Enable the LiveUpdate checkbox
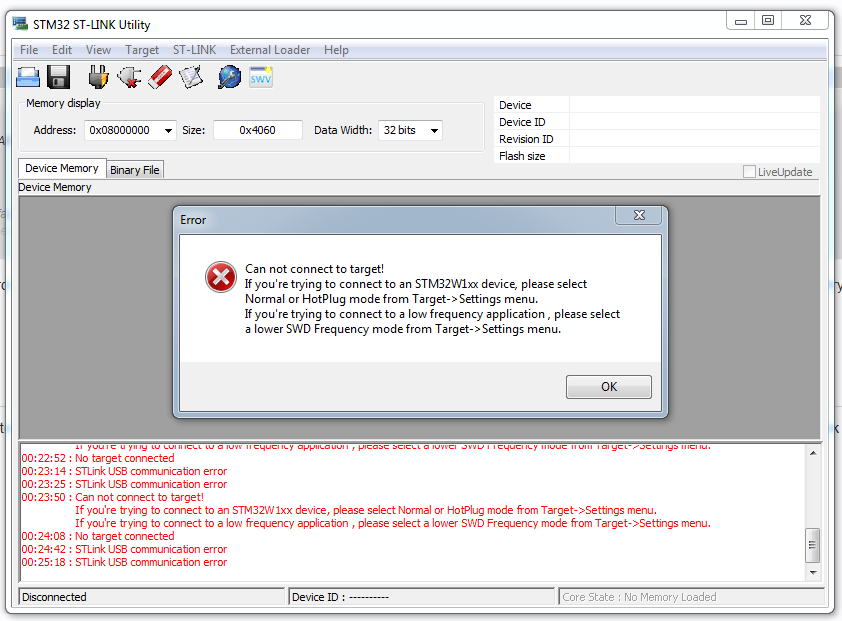Image resolution: width=842 pixels, height=621 pixels. click(749, 172)
